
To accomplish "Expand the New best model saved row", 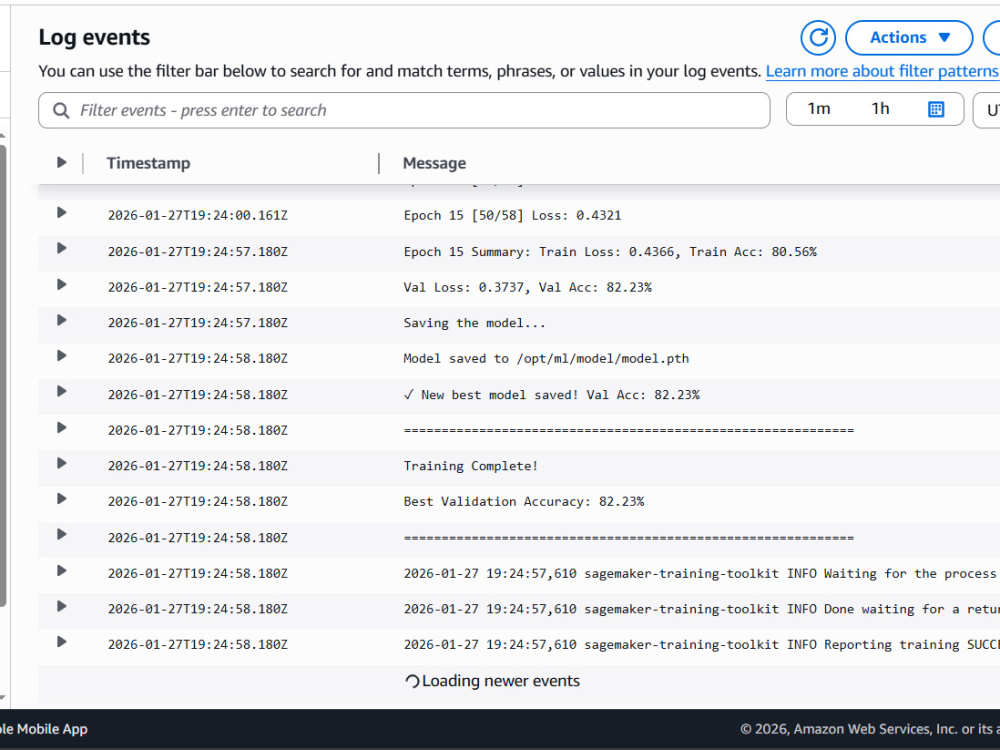I will pos(61,392).
